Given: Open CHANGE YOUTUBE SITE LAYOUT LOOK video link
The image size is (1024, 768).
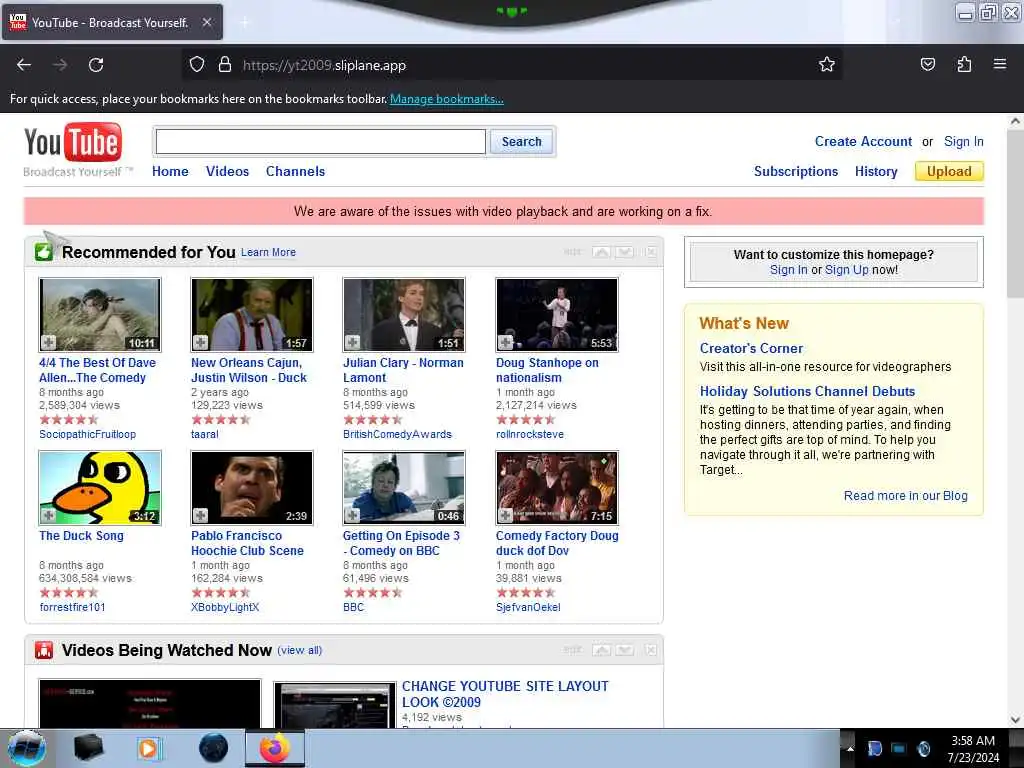Looking at the screenshot, I should tap(505, 694).
